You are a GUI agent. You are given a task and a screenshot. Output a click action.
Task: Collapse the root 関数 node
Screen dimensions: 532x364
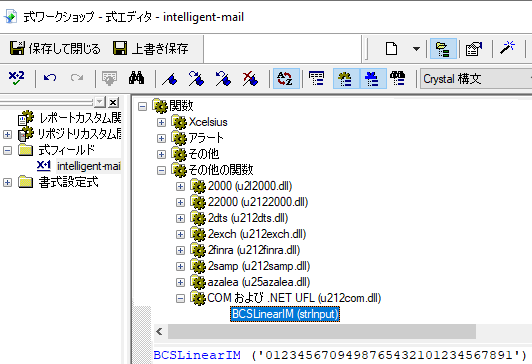coord(142,107)
